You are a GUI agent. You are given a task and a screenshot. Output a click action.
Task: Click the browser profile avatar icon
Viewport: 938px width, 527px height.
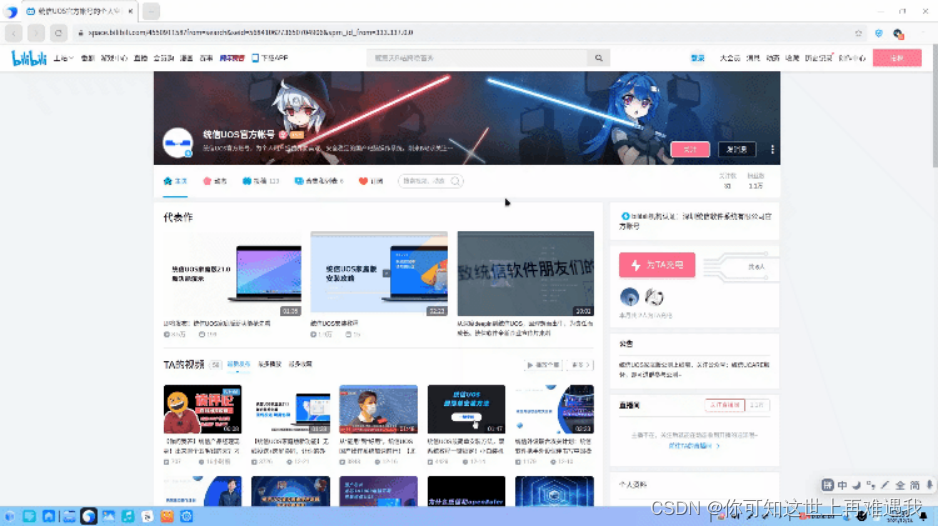pyautogui.click(x=898, y=33)
